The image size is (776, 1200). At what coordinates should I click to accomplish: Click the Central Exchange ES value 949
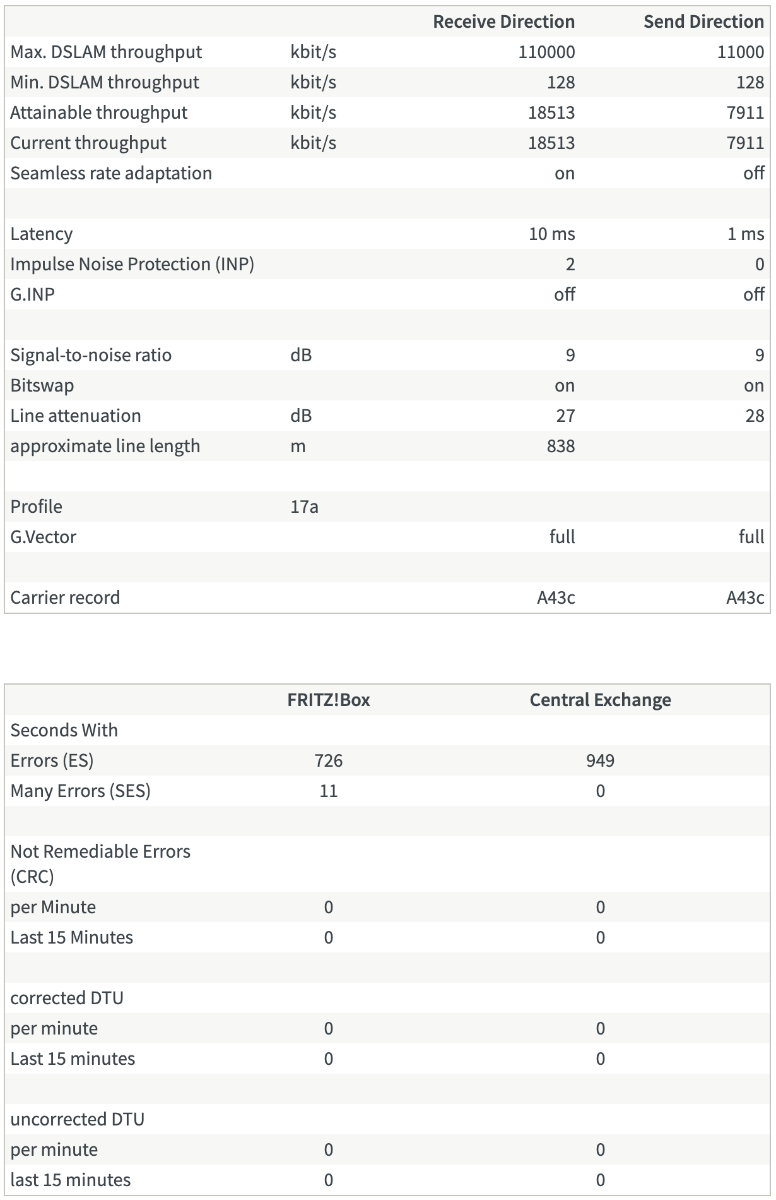coord(600,761)
